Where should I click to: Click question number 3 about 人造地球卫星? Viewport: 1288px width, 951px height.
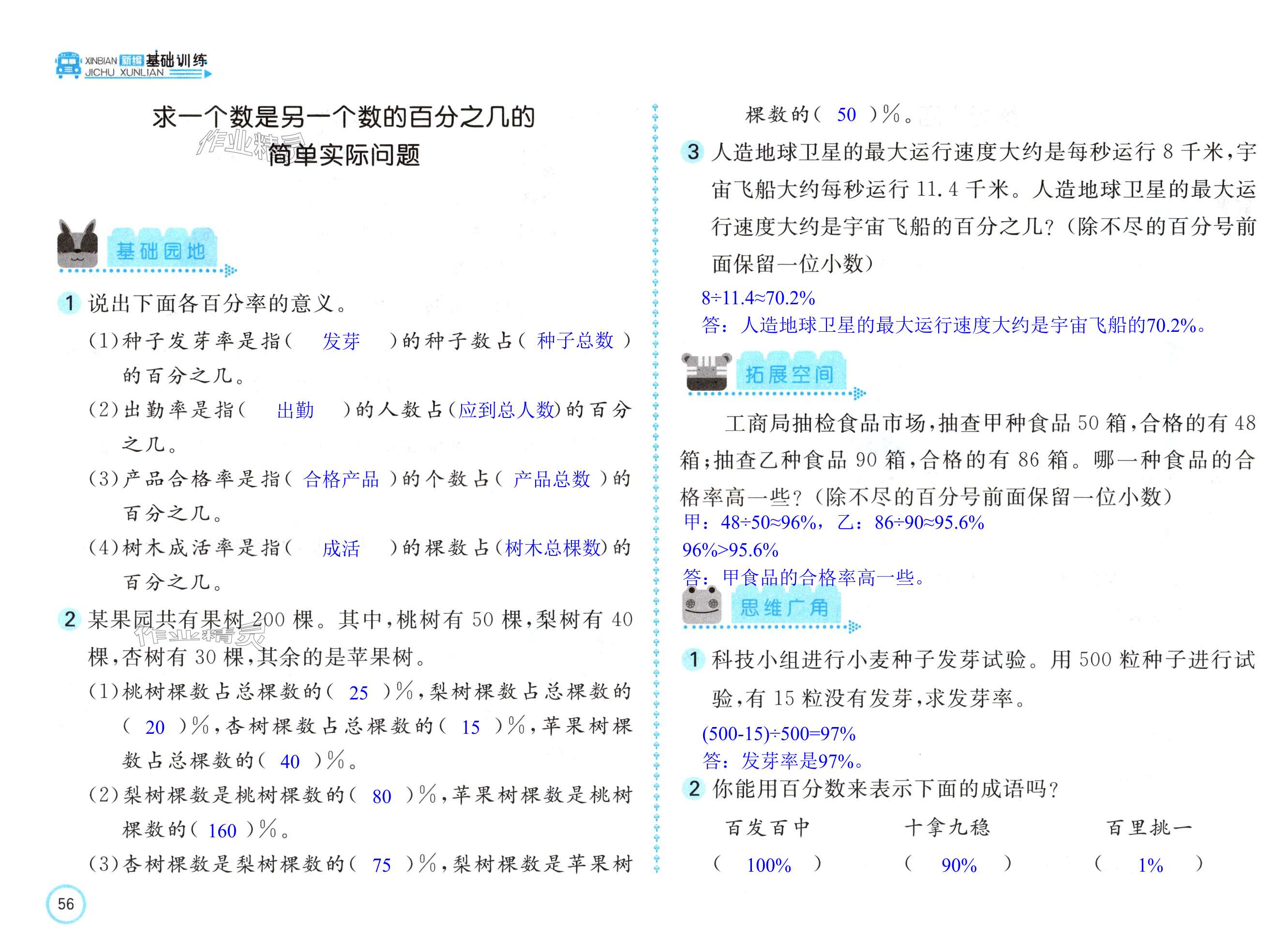click(693, 152)
